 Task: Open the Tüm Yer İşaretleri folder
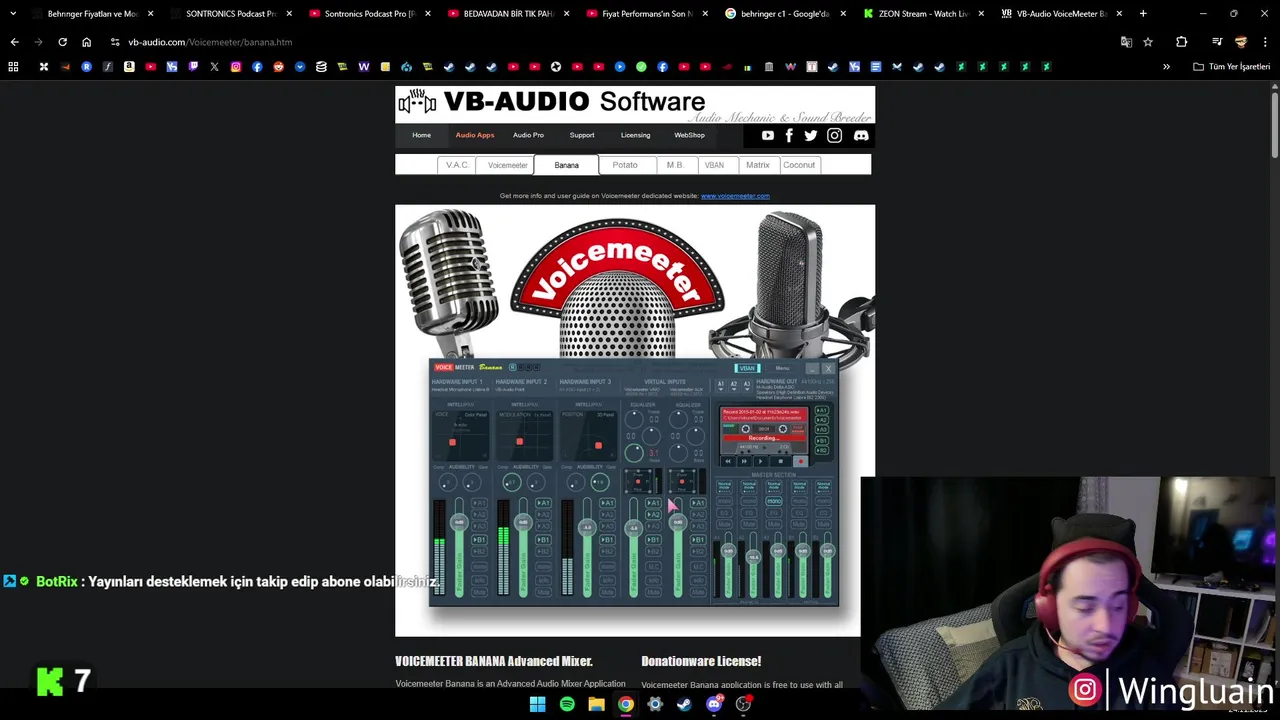(1231, 67)
